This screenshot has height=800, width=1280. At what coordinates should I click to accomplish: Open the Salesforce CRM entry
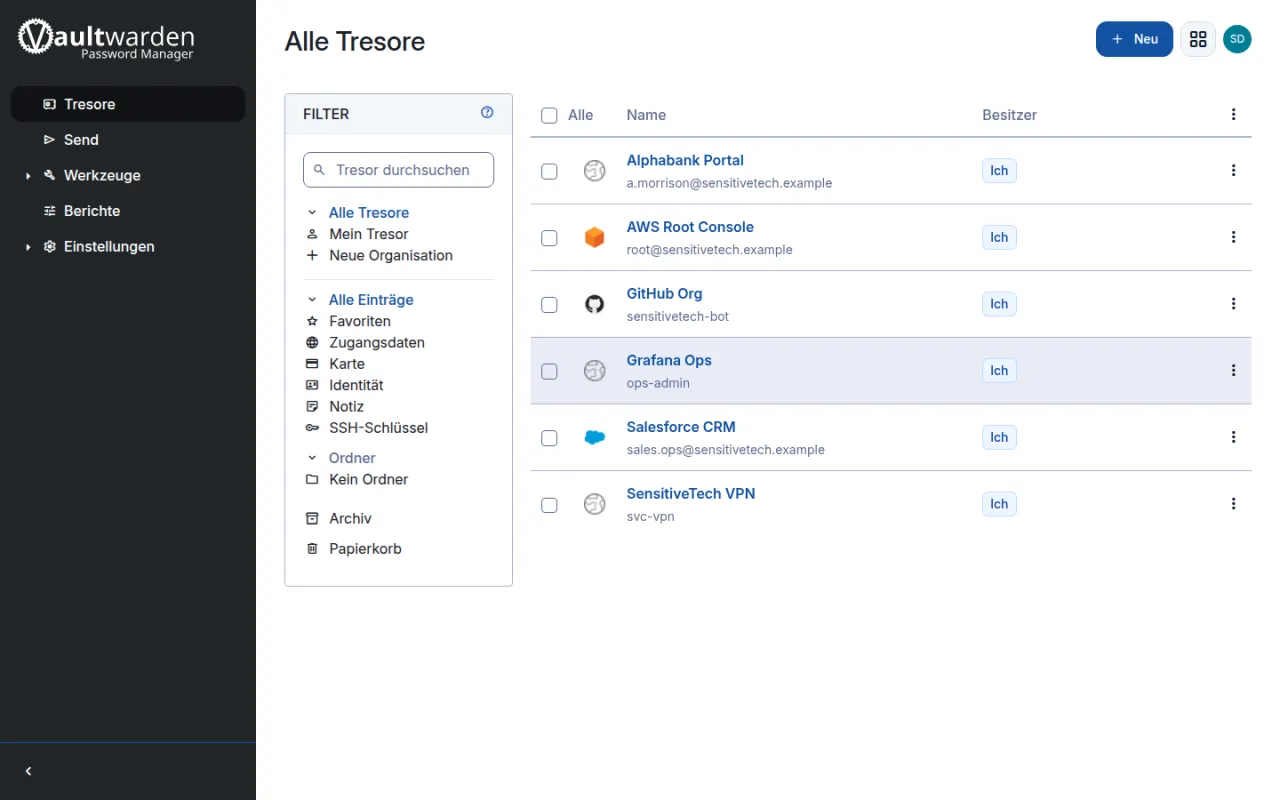click(681, 427)
